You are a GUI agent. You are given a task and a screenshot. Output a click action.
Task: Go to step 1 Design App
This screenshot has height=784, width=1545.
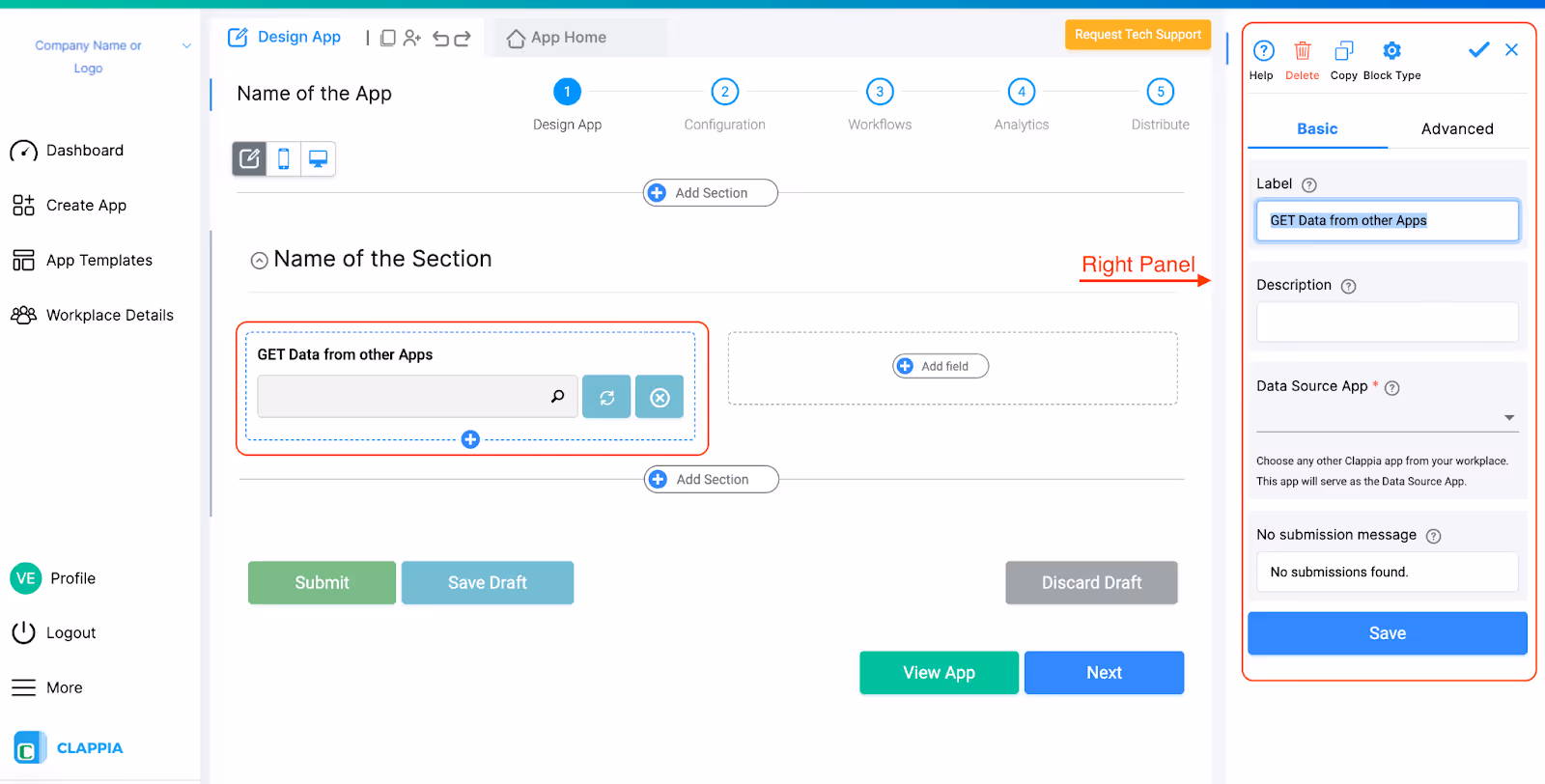click(x=567, y=92)
